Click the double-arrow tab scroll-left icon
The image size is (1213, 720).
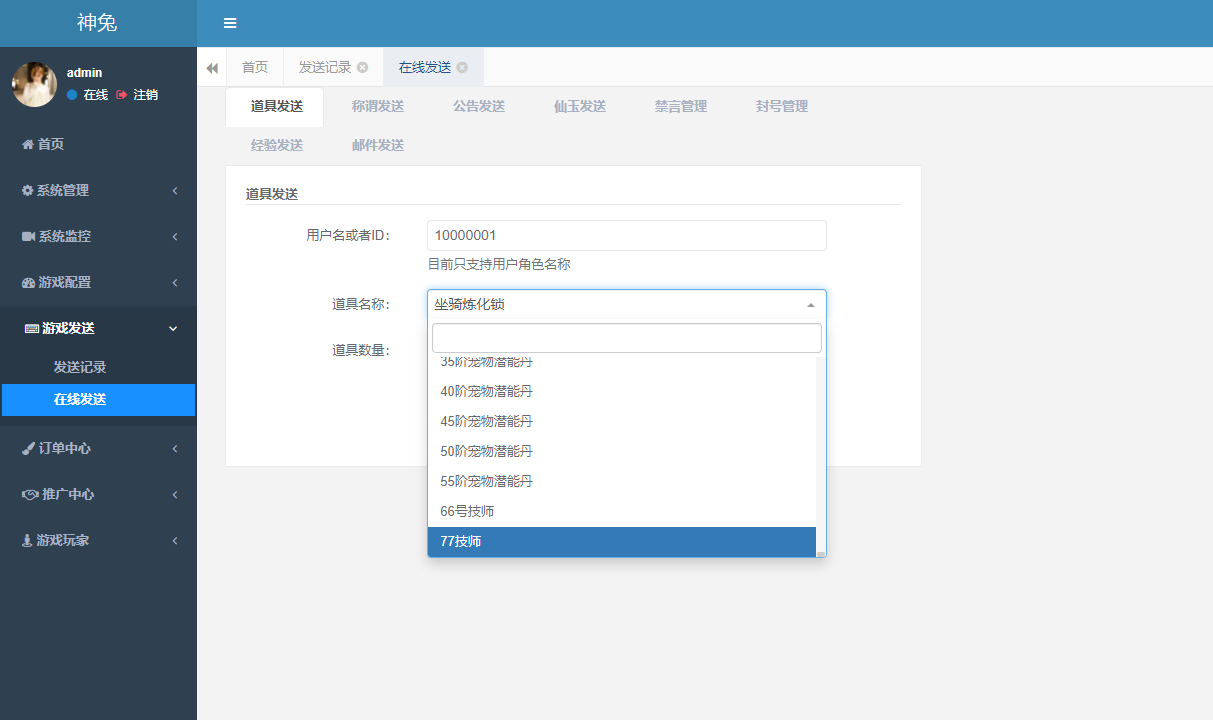pyautogui.click(x=212, y=68)
